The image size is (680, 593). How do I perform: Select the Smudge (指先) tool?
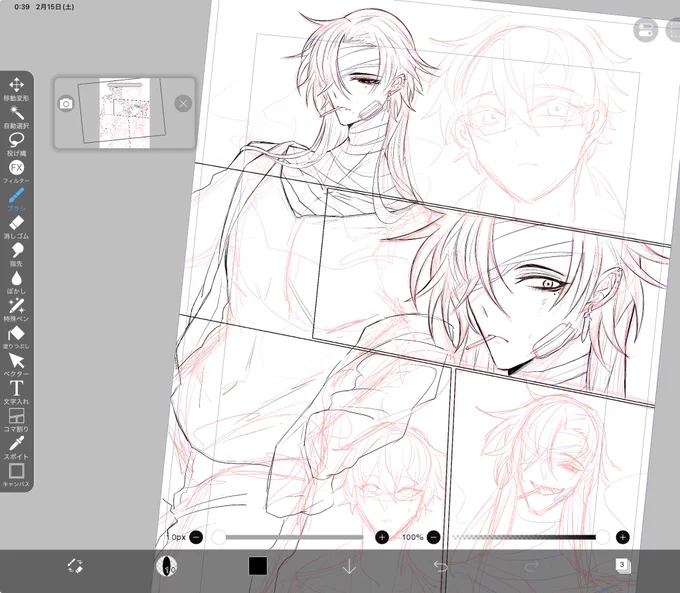(x=16, y=255)
